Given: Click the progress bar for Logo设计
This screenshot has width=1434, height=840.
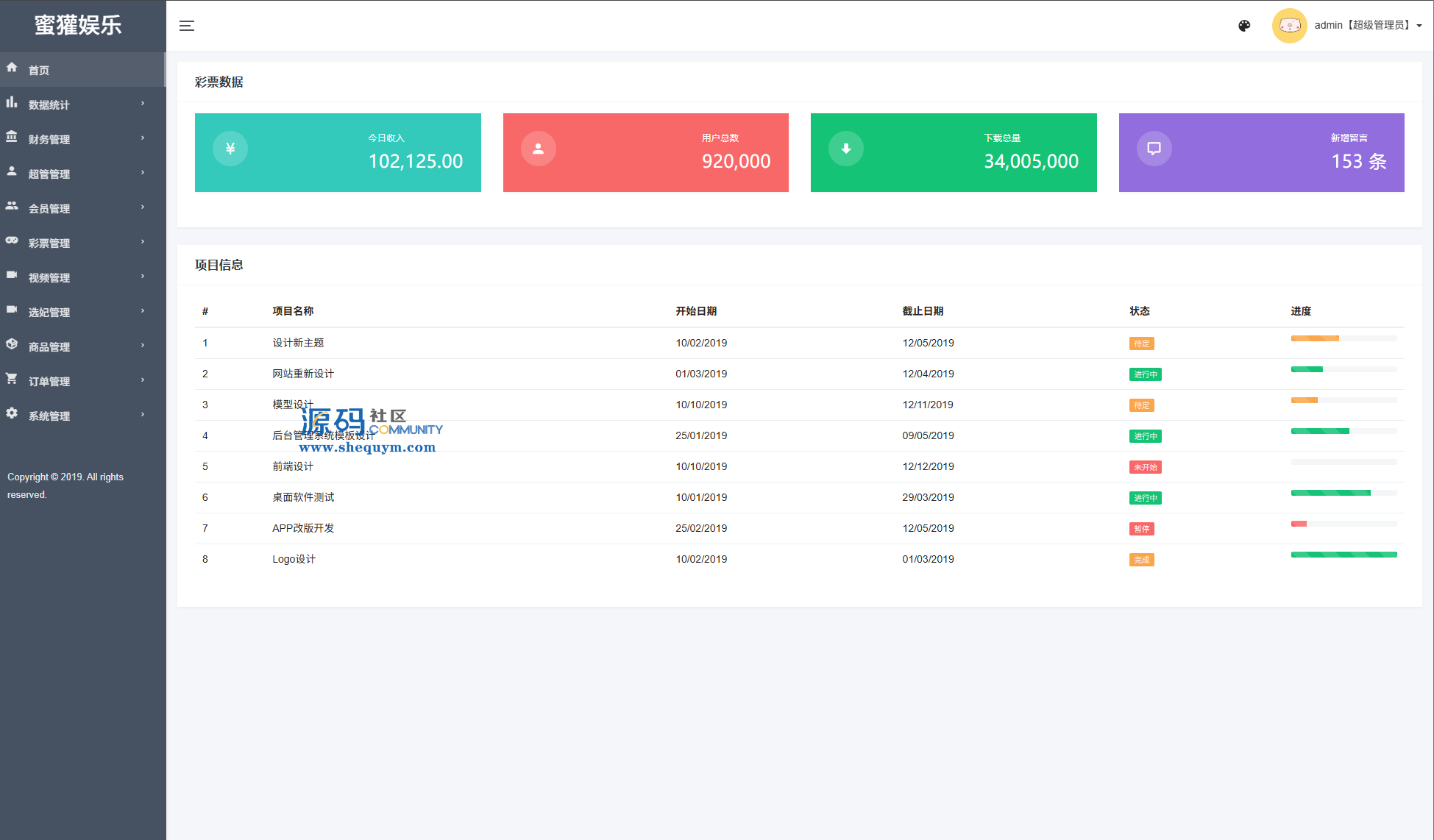Looking at the screenshot, I should [x=1344, y=555].
